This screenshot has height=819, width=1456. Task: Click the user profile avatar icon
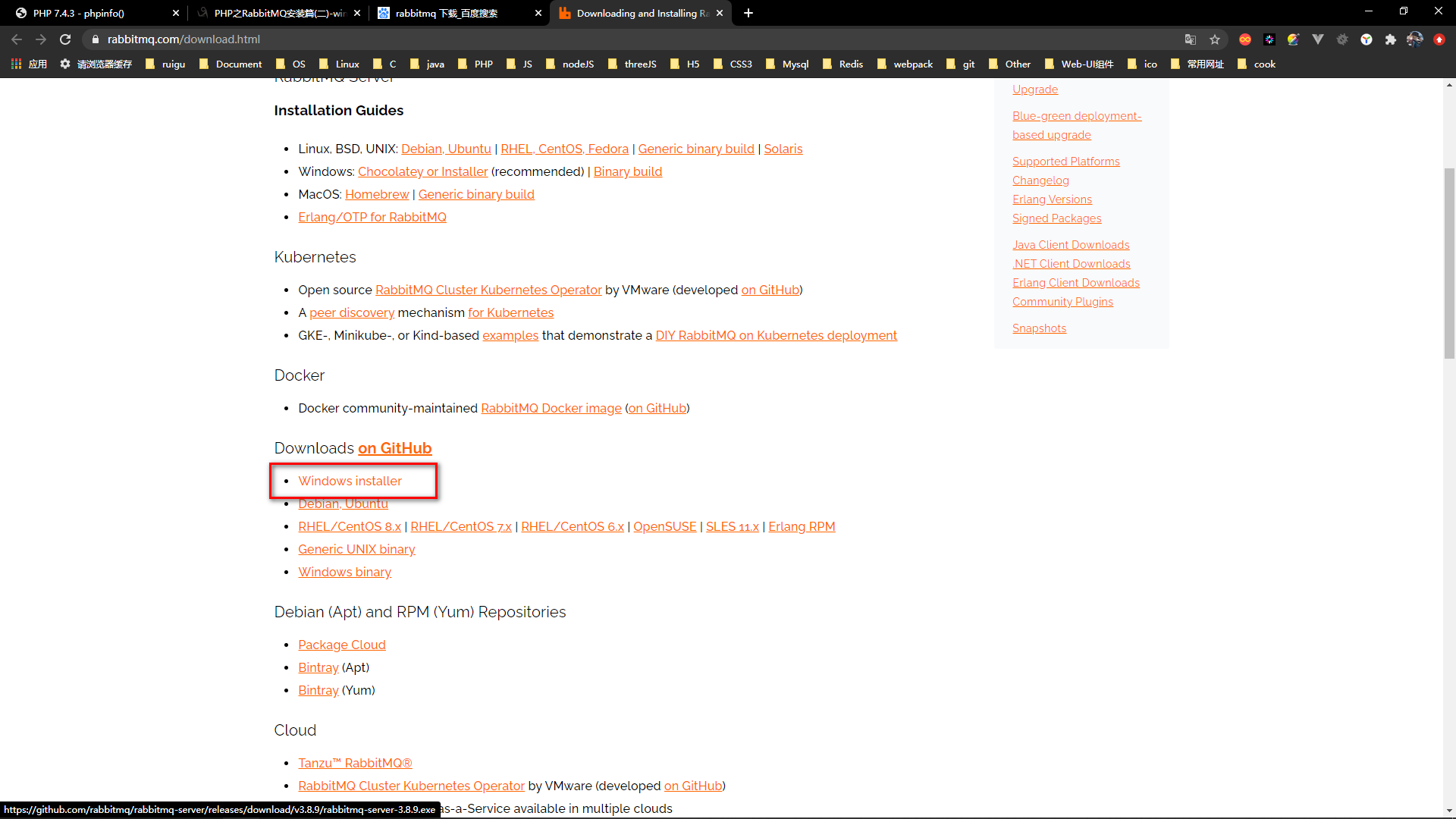pyautogui.click(x=1415, y=39)
